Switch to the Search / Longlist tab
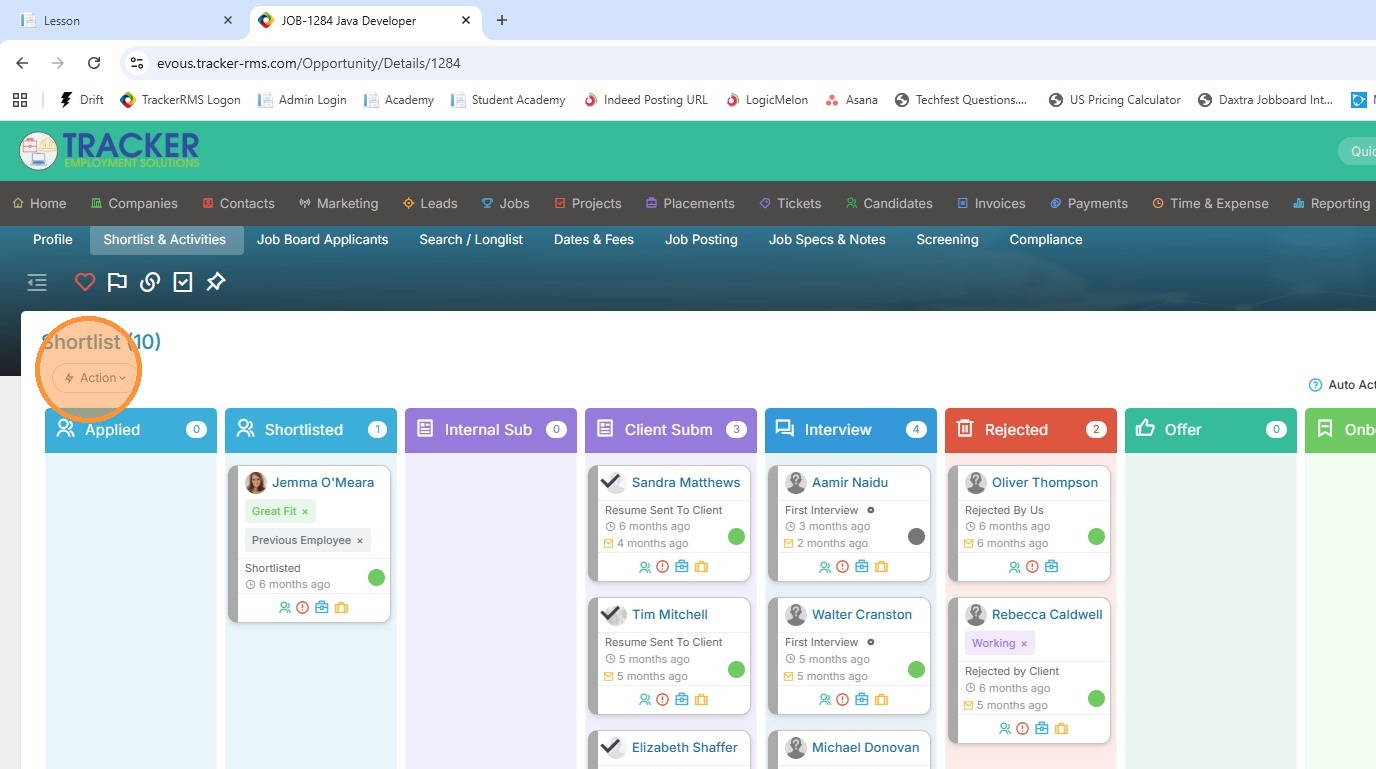The width and height of the screenshot is (1376, 769). (x=471, y=239)
